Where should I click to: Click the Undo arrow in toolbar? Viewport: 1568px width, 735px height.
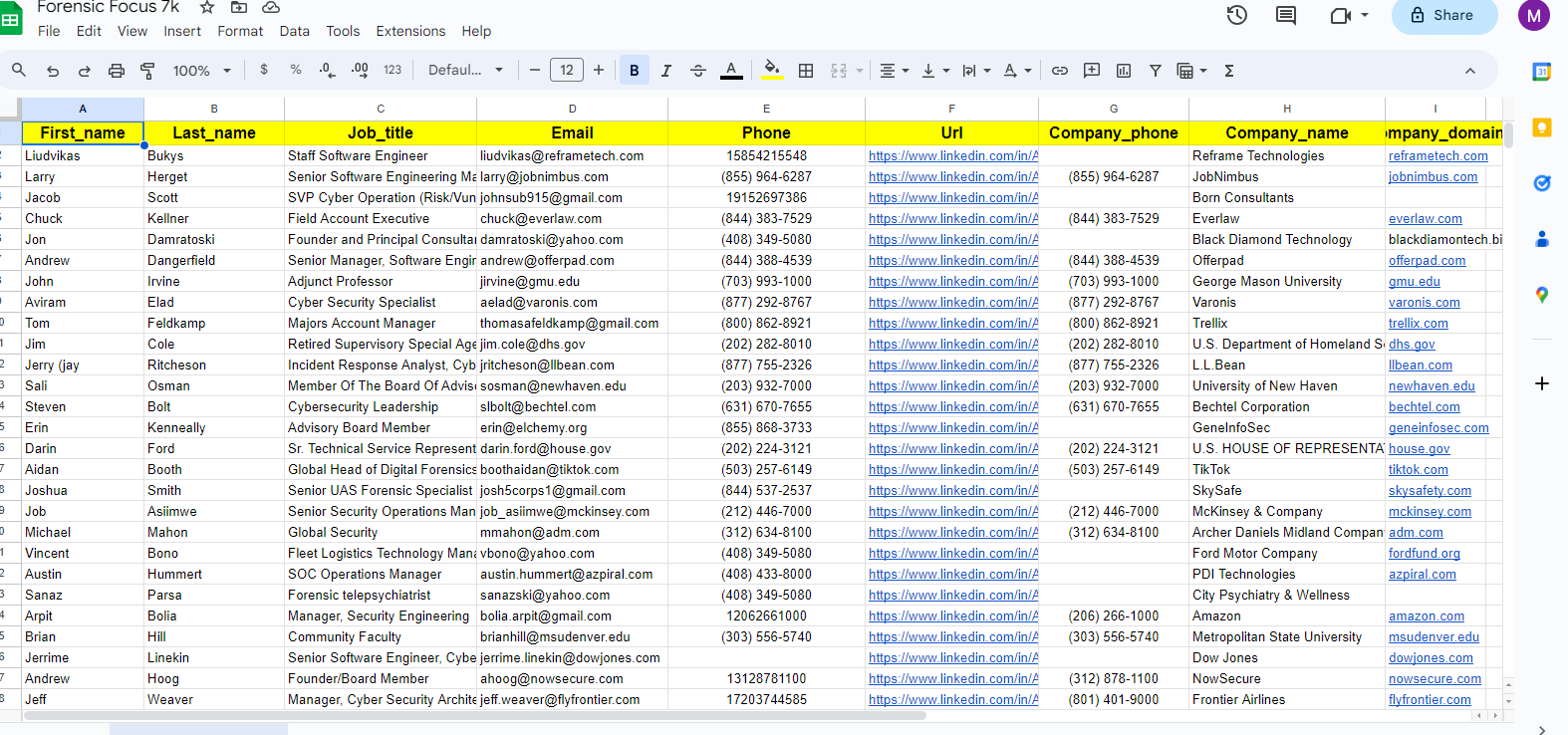pos(53,71)
